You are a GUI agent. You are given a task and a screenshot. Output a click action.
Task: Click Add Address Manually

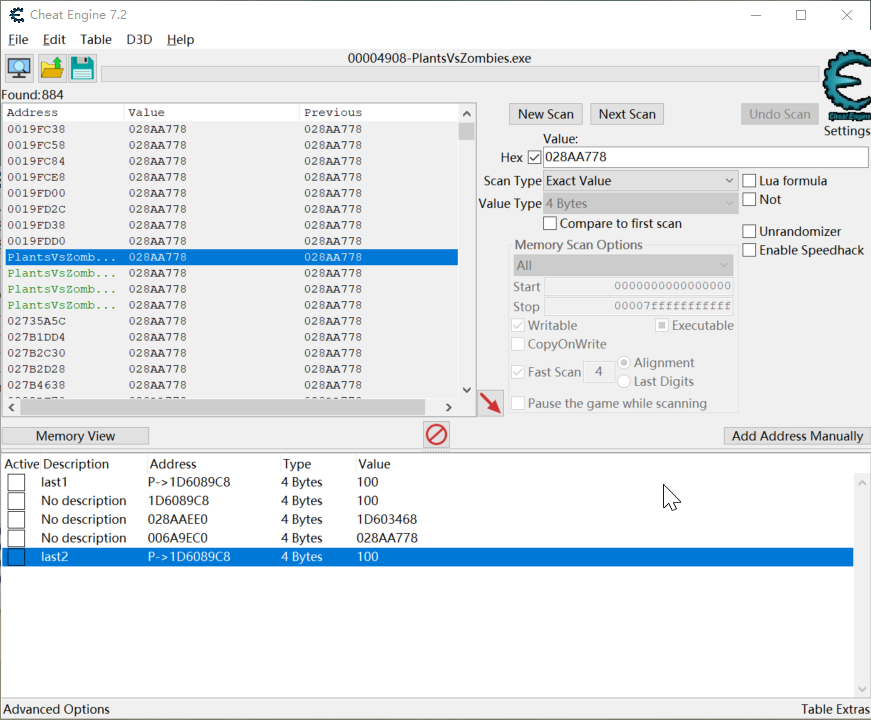coord(797,436)
